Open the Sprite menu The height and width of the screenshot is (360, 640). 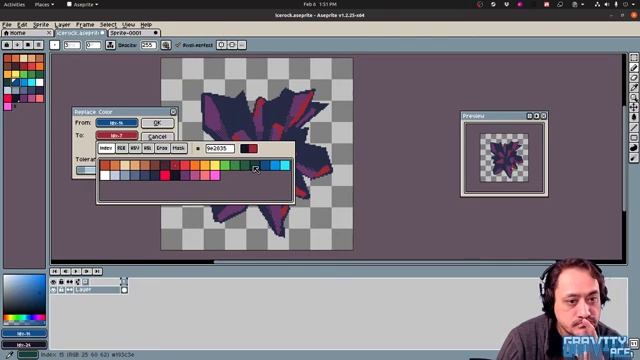(x=41, y=24)
